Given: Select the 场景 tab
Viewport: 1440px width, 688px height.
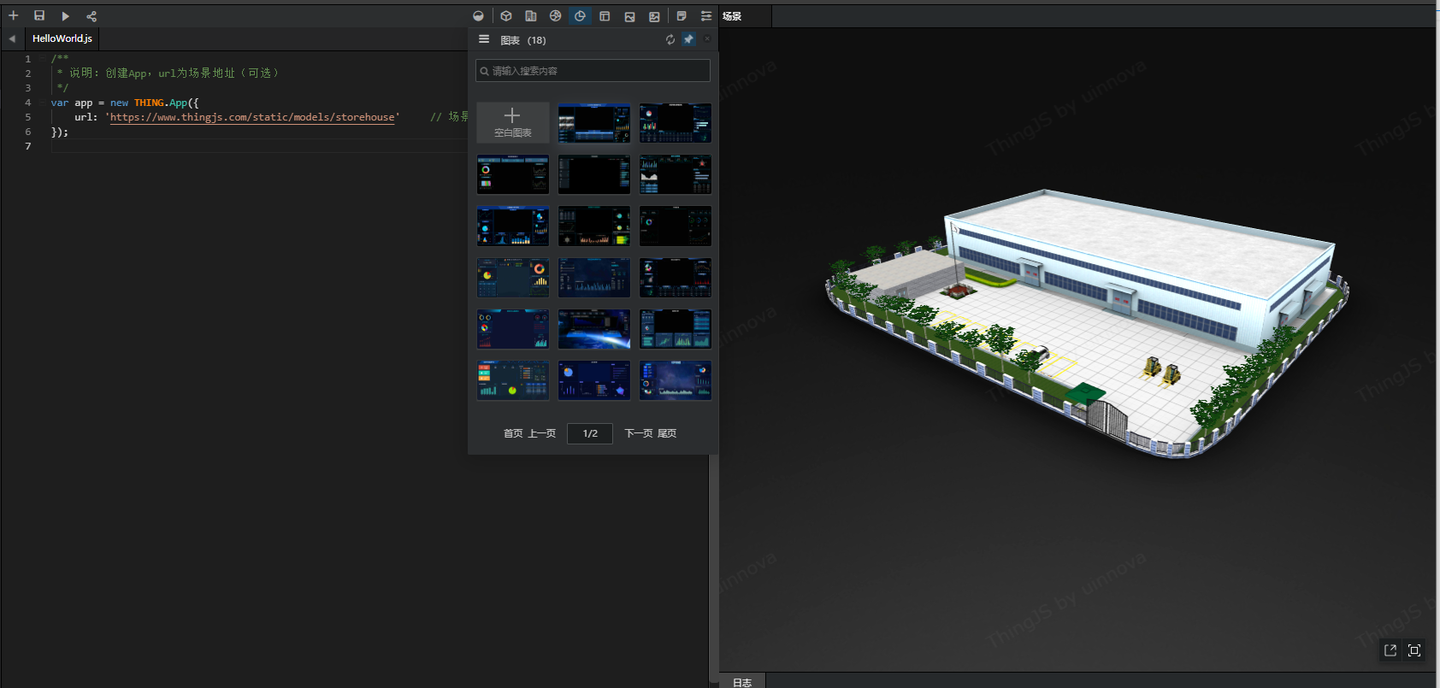Looking at the screenshot, I should click(732, 16).
